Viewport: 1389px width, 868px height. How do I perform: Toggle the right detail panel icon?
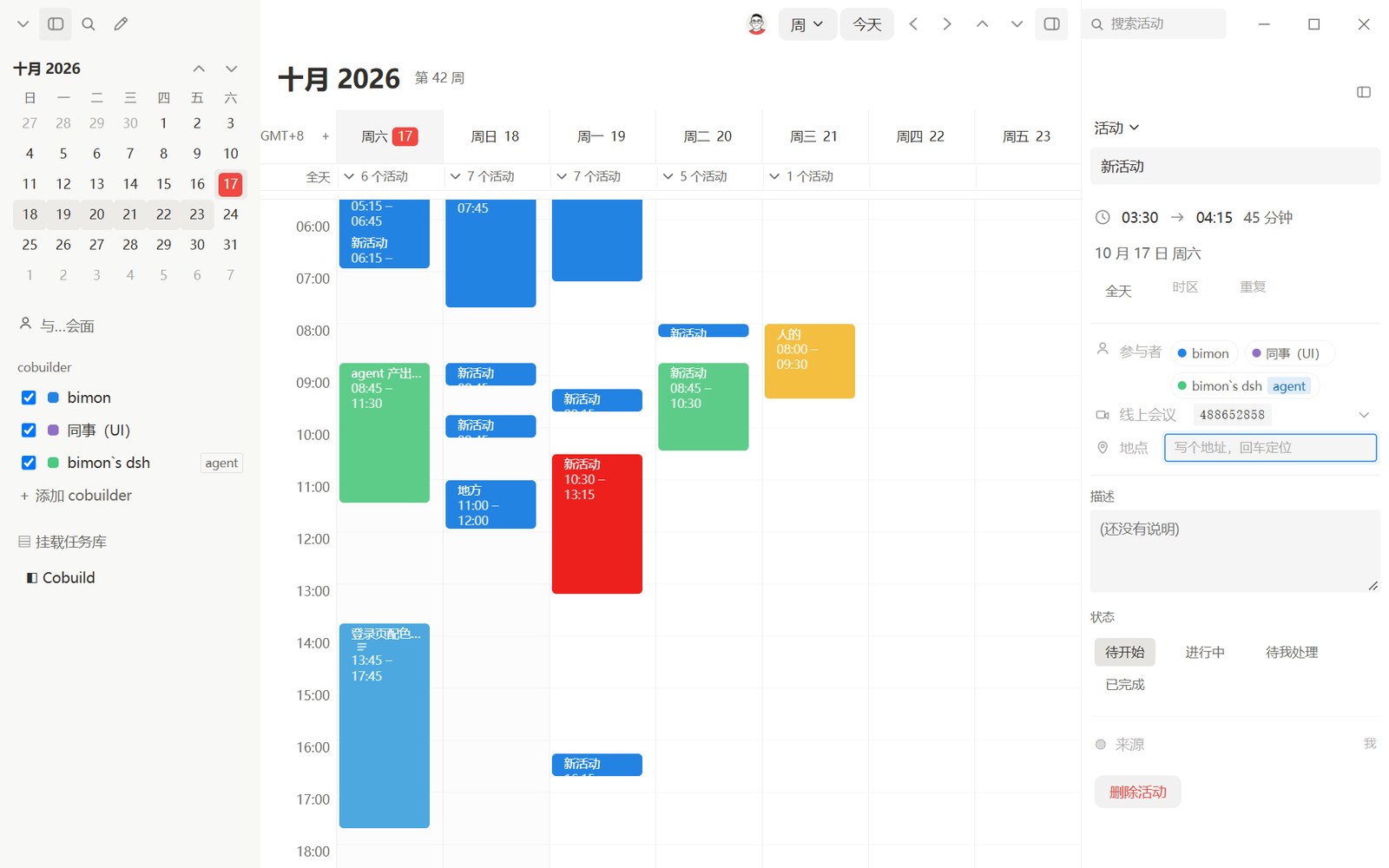coord(1051,24)
